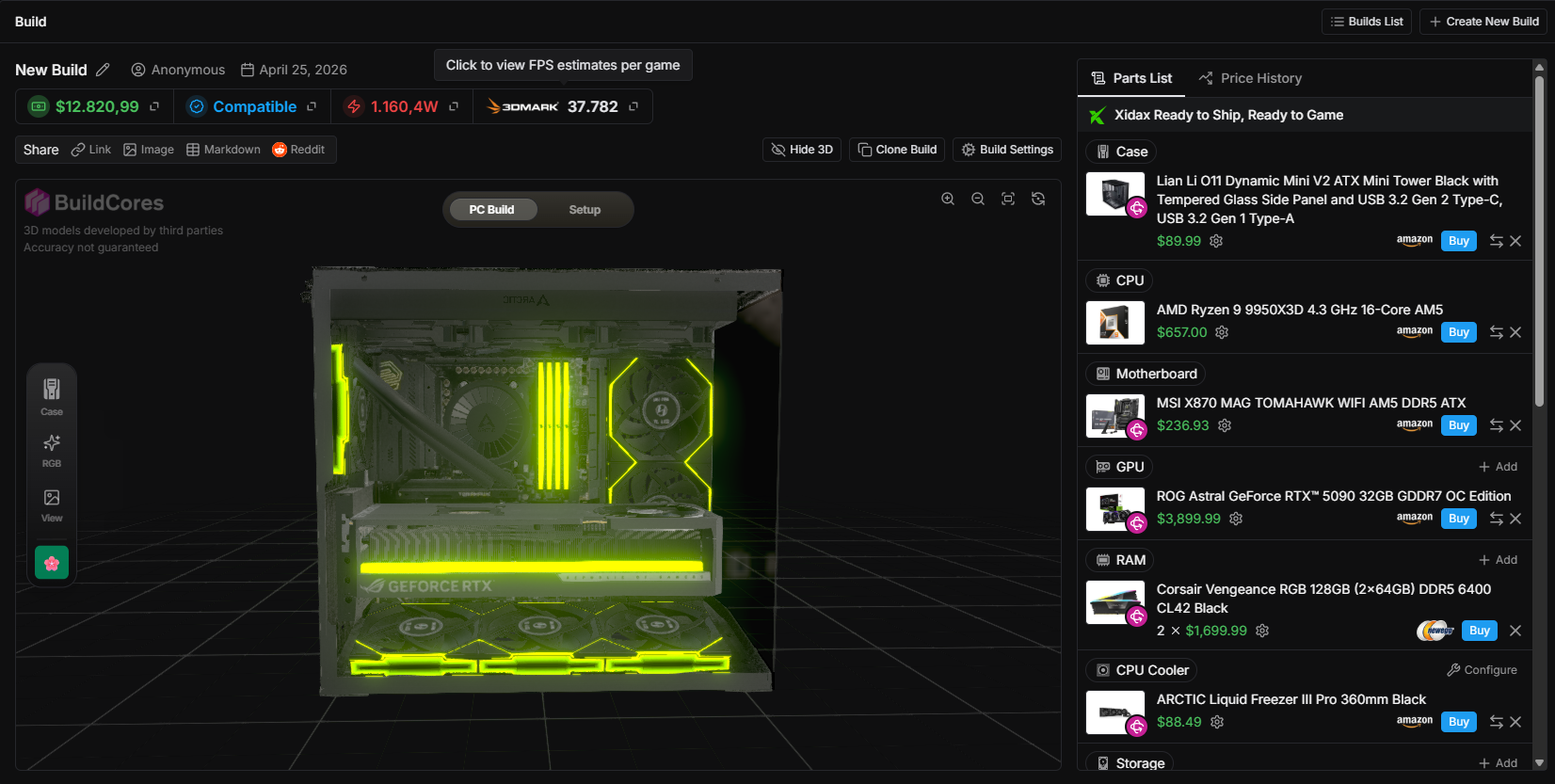Open settings gear for the Lian Li case
The width and height of the screenshot is (1555, 784).
(x=1216, y=241)
